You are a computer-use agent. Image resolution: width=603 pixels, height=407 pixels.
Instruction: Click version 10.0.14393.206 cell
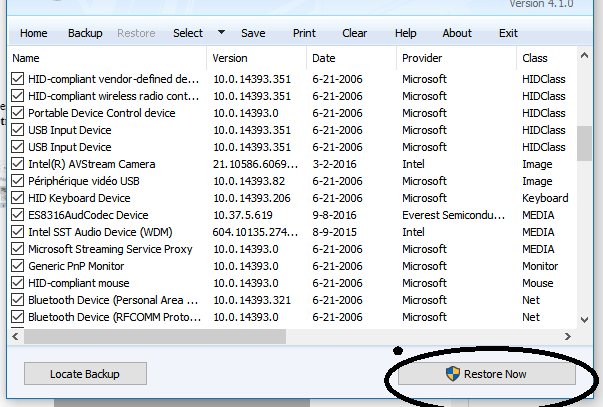point(252,198)
